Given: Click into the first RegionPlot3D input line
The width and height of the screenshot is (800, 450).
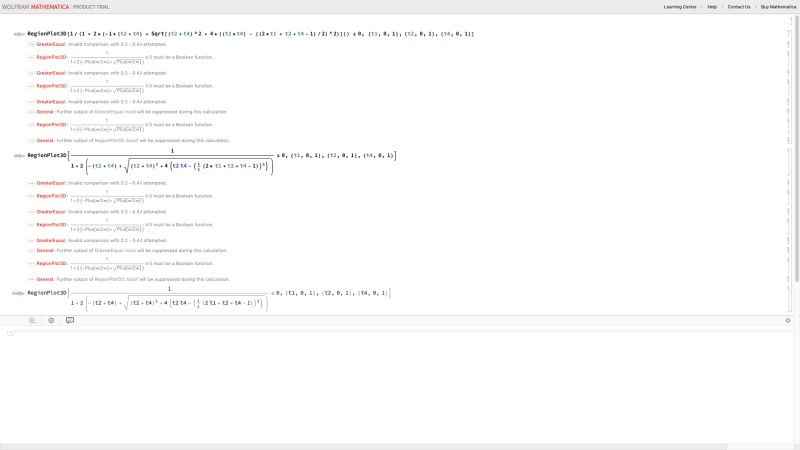Looking at the screenshot, I should [251, 34].
